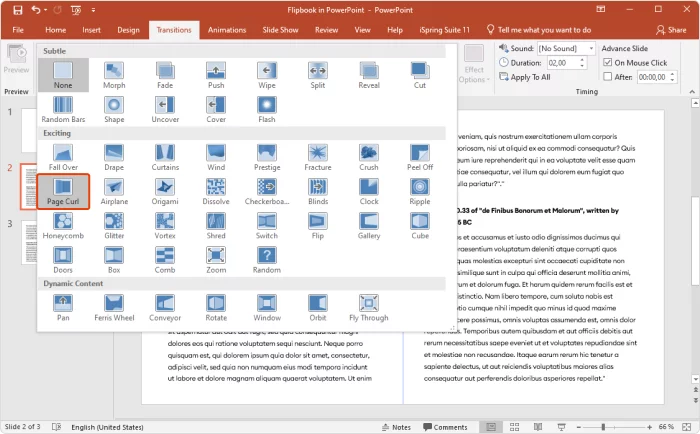This screenshot has width=700, height=434.
Task: Choose the Origami transition effect
Action: click(165, 191)
